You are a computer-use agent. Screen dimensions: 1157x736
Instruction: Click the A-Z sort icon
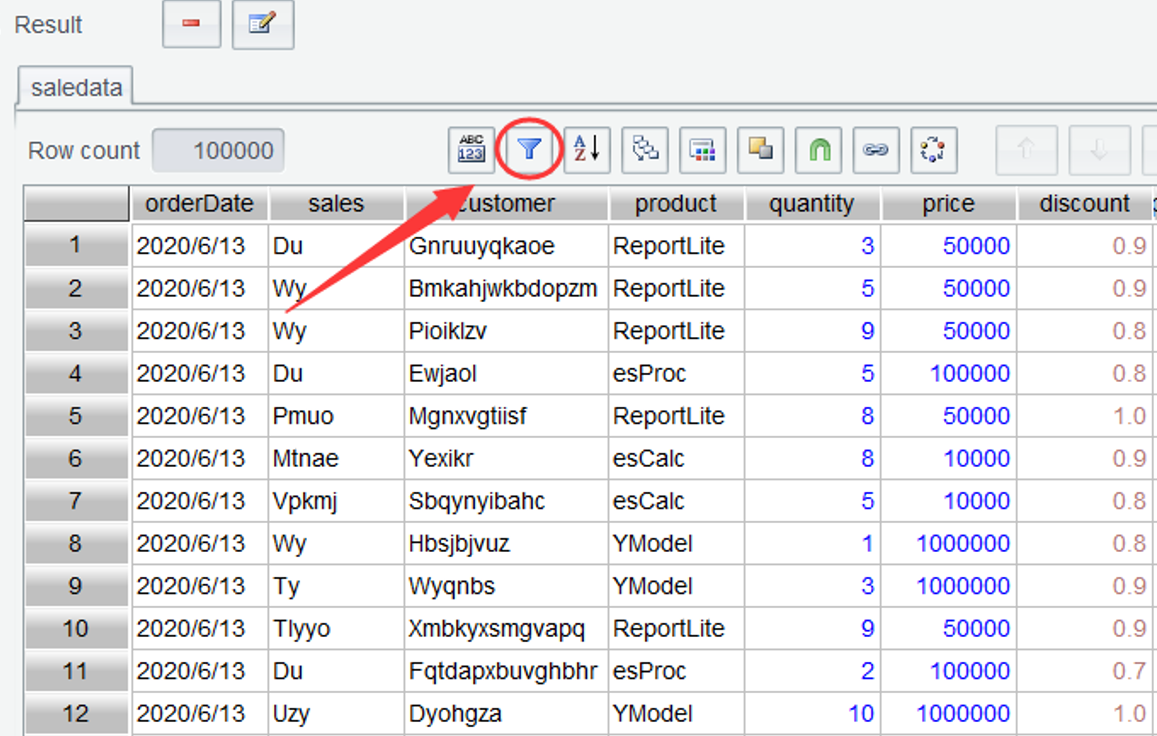(587, 150)
